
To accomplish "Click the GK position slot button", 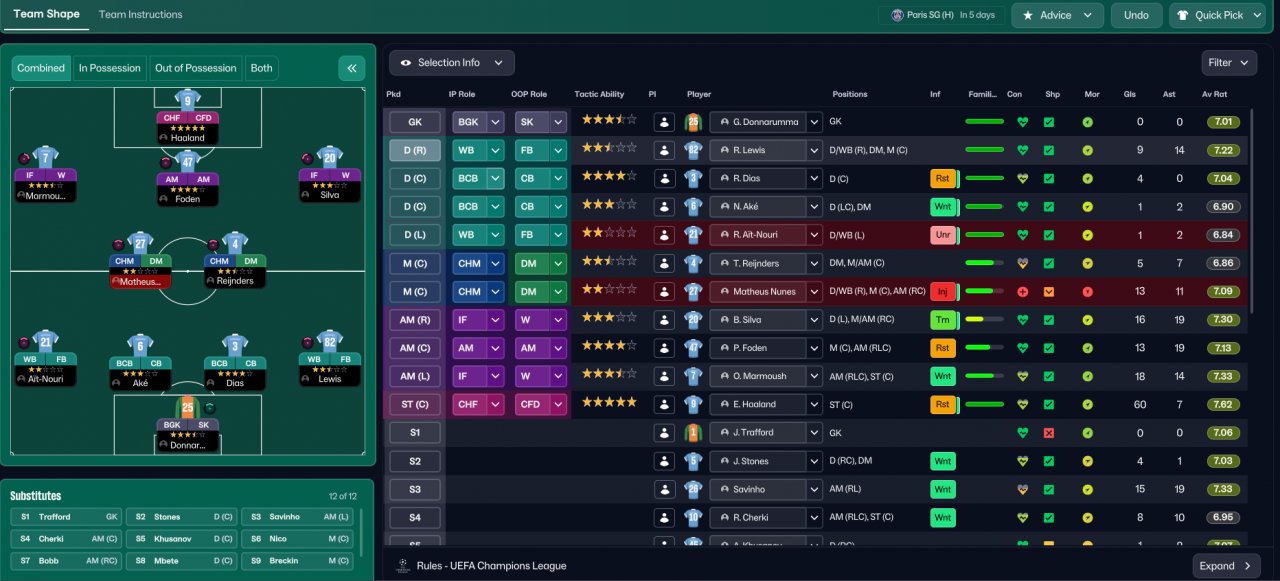I will tap(414, 122).
